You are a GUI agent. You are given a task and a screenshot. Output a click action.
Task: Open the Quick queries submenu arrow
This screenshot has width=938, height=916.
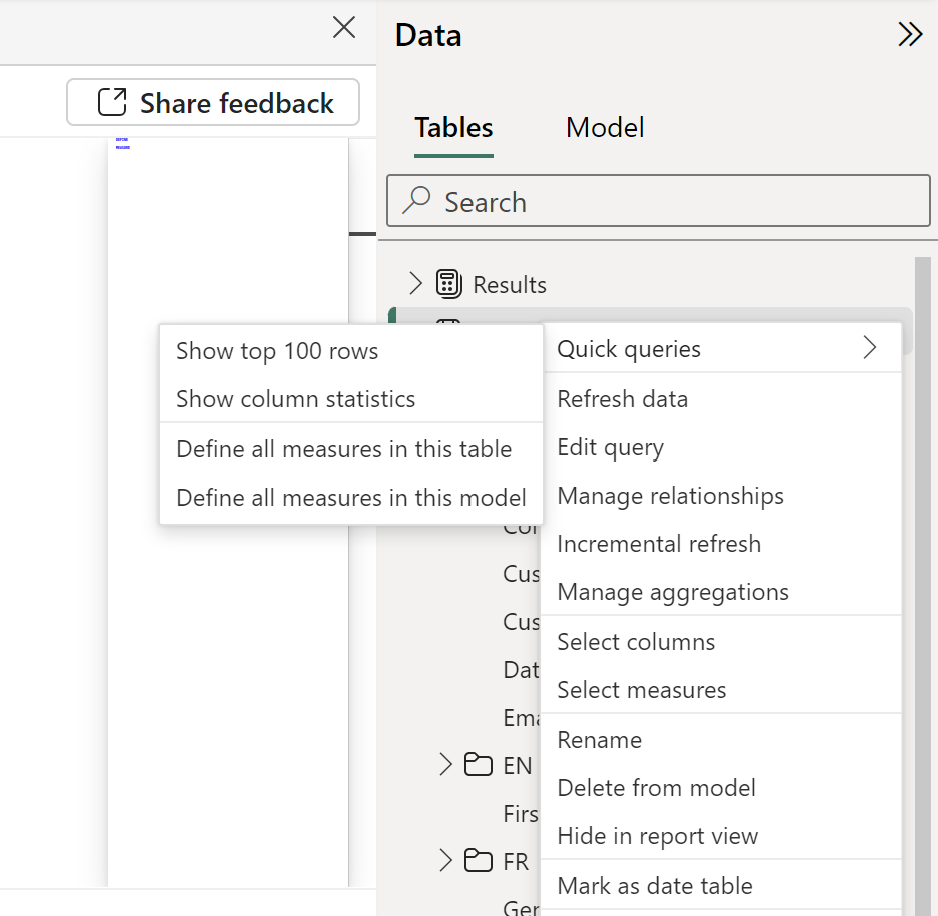pyautogui.click(x=869, y=348)
